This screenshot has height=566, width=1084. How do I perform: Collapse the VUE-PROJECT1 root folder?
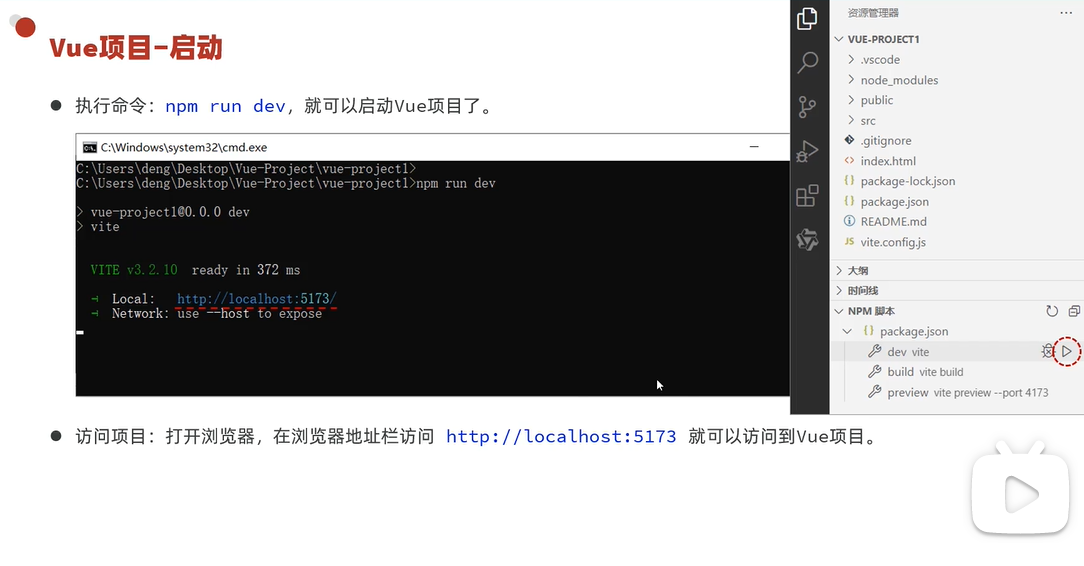pos(839,39)
